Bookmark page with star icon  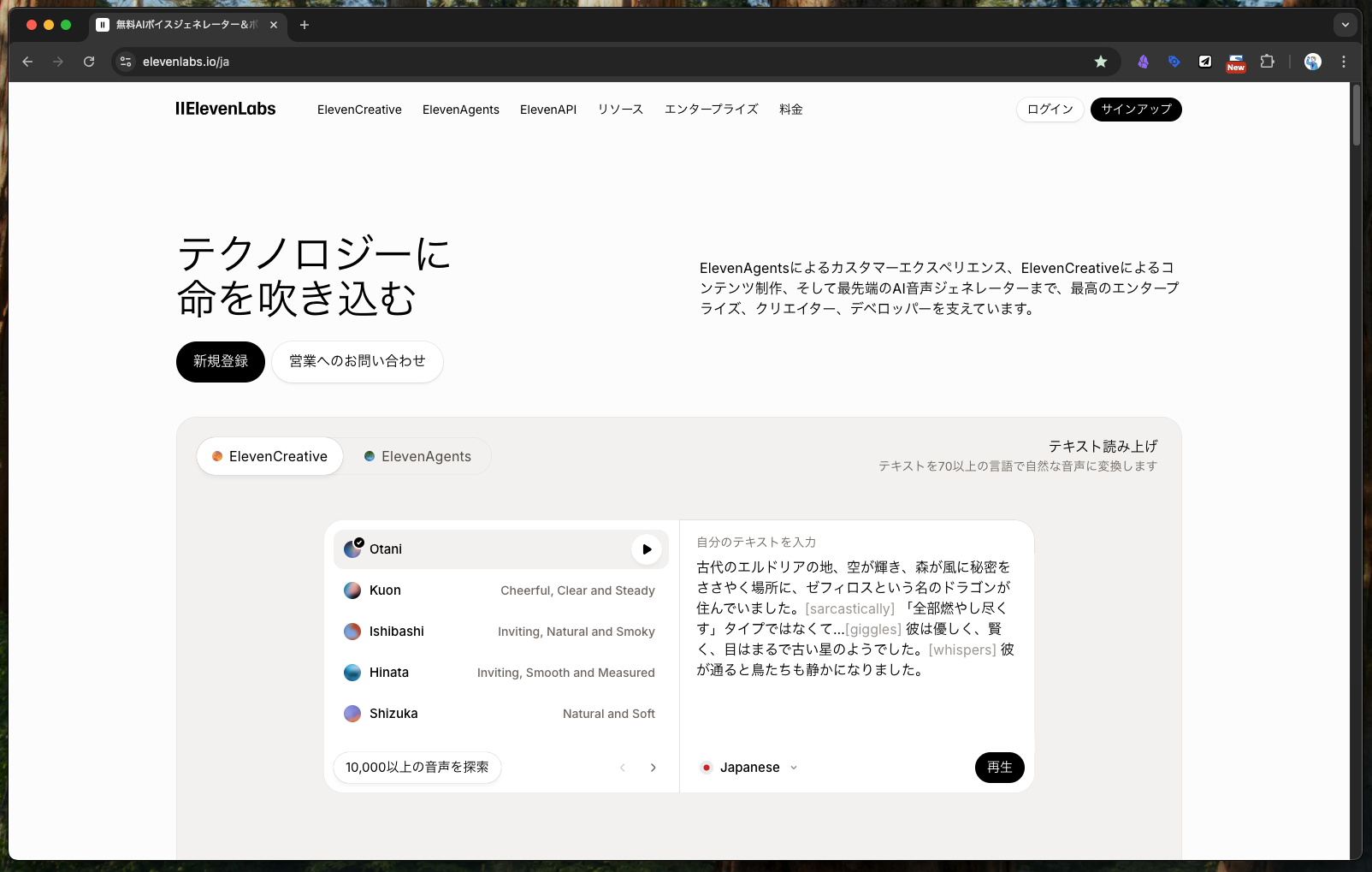(x=1100, y=62)
